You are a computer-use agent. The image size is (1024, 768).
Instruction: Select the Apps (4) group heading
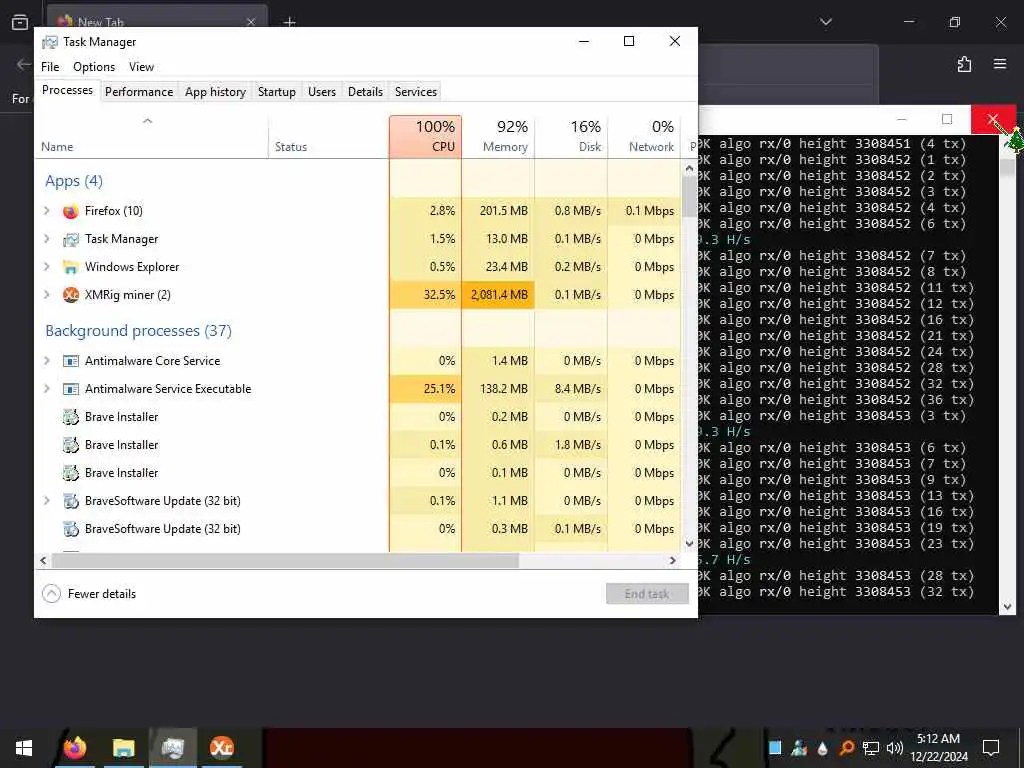pyautogui.click(x=74, y=181)
